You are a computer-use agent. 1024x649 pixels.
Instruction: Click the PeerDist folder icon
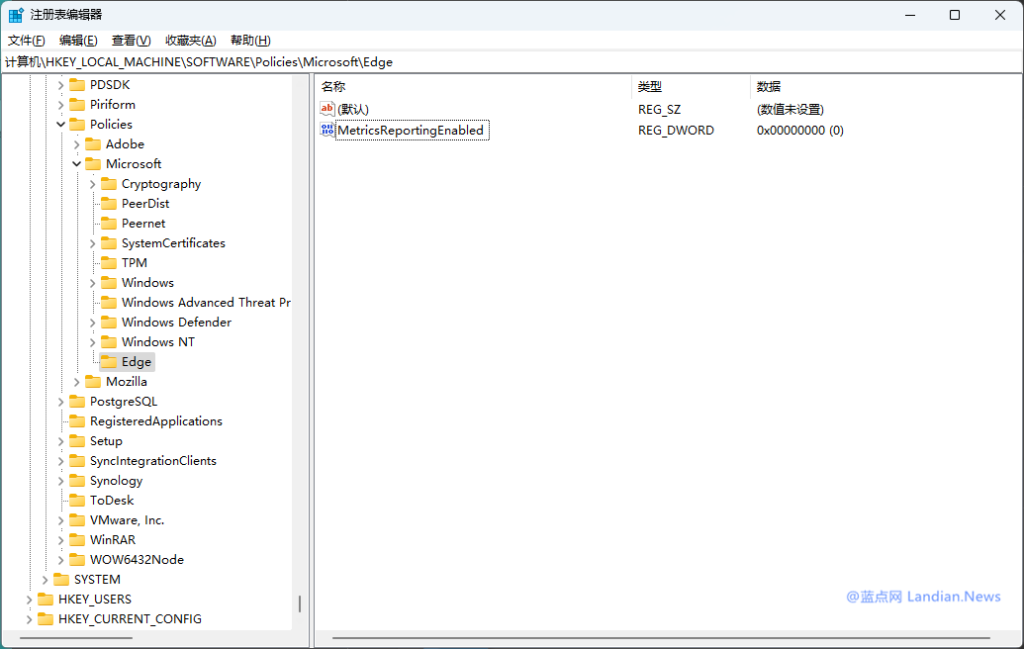click(109, 204)
